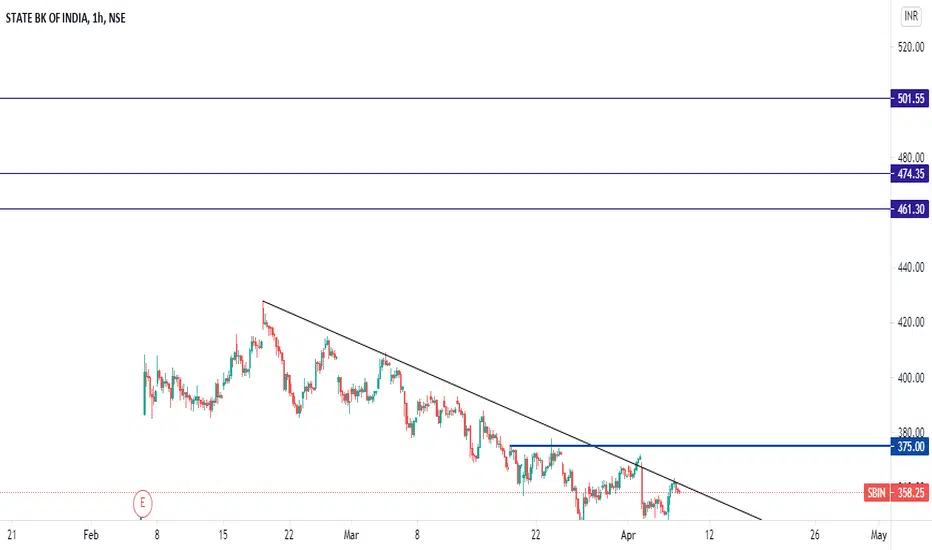The width and height of the screenshot is (932, 550).
Task: Click the Mar label on time axis
Action: pyautogui.click(x=351, y=535)
